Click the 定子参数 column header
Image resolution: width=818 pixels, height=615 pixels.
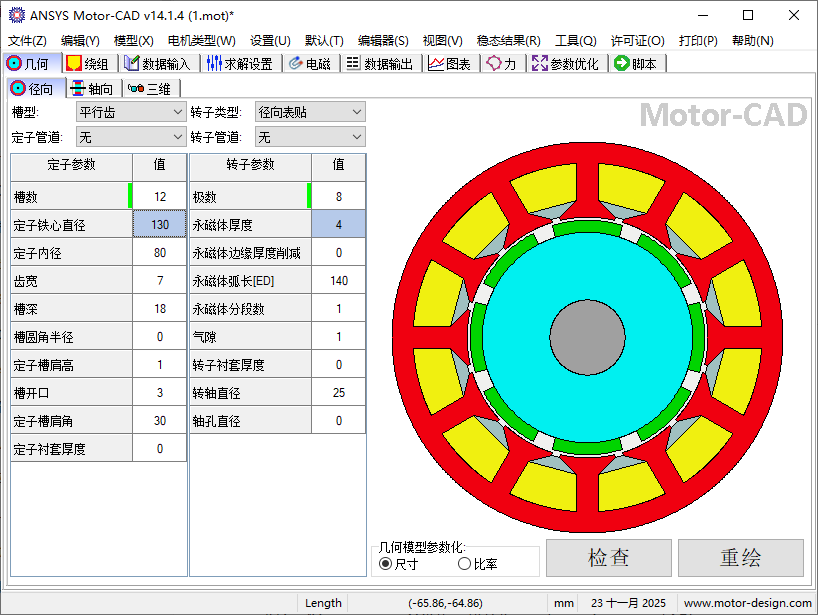click(x=71, y=165)
